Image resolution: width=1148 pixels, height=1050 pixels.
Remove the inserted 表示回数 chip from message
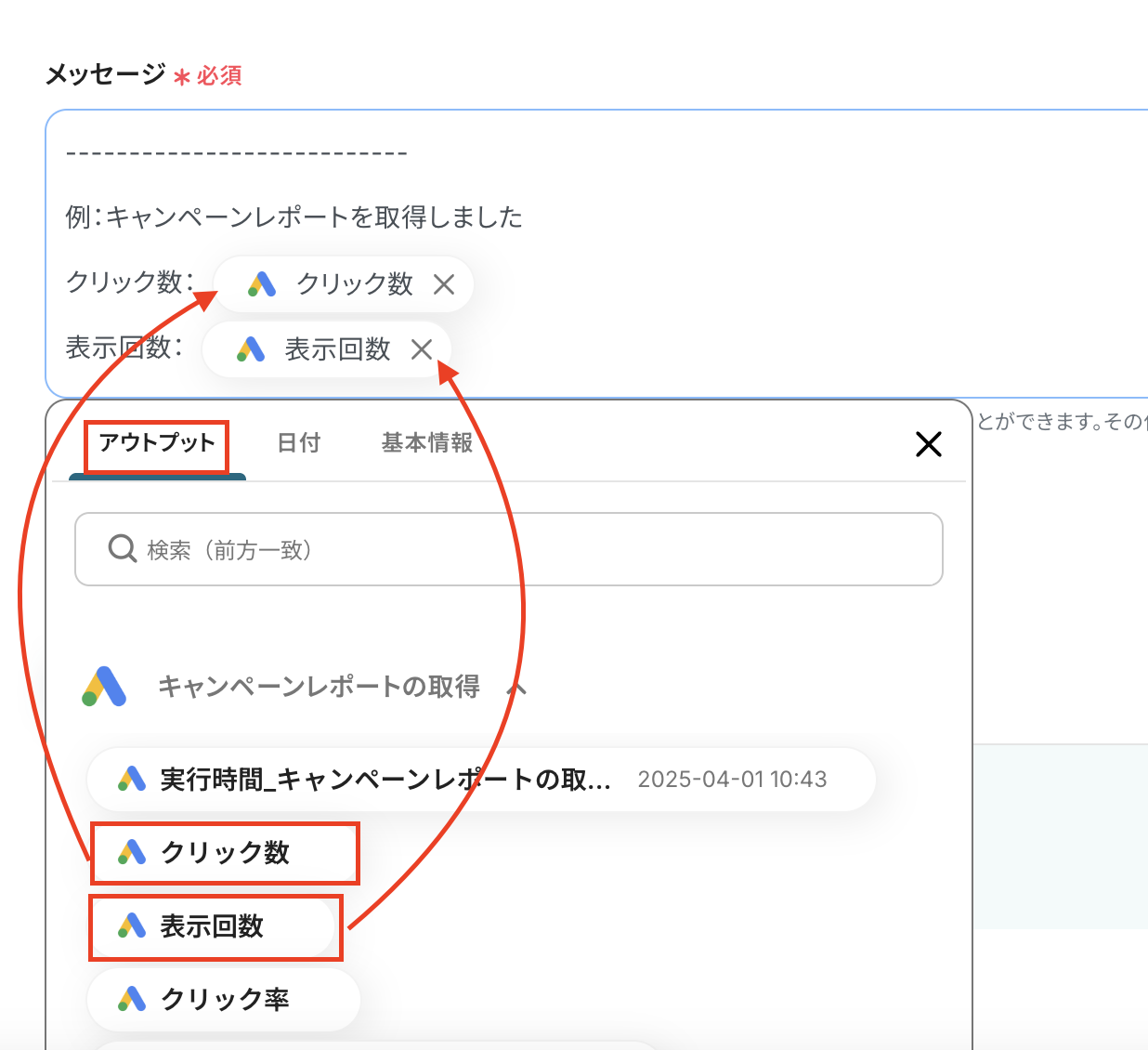(x=422, y=349)
